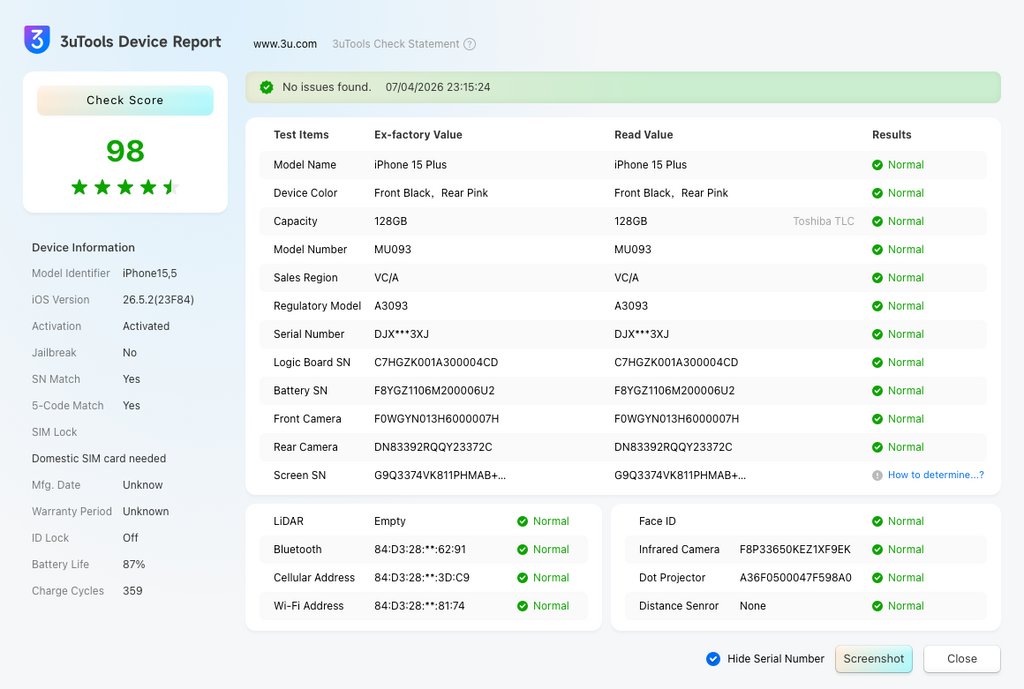Click the Screenshot button
This screenshot has height=689, width=1024.
coord(873,659)
